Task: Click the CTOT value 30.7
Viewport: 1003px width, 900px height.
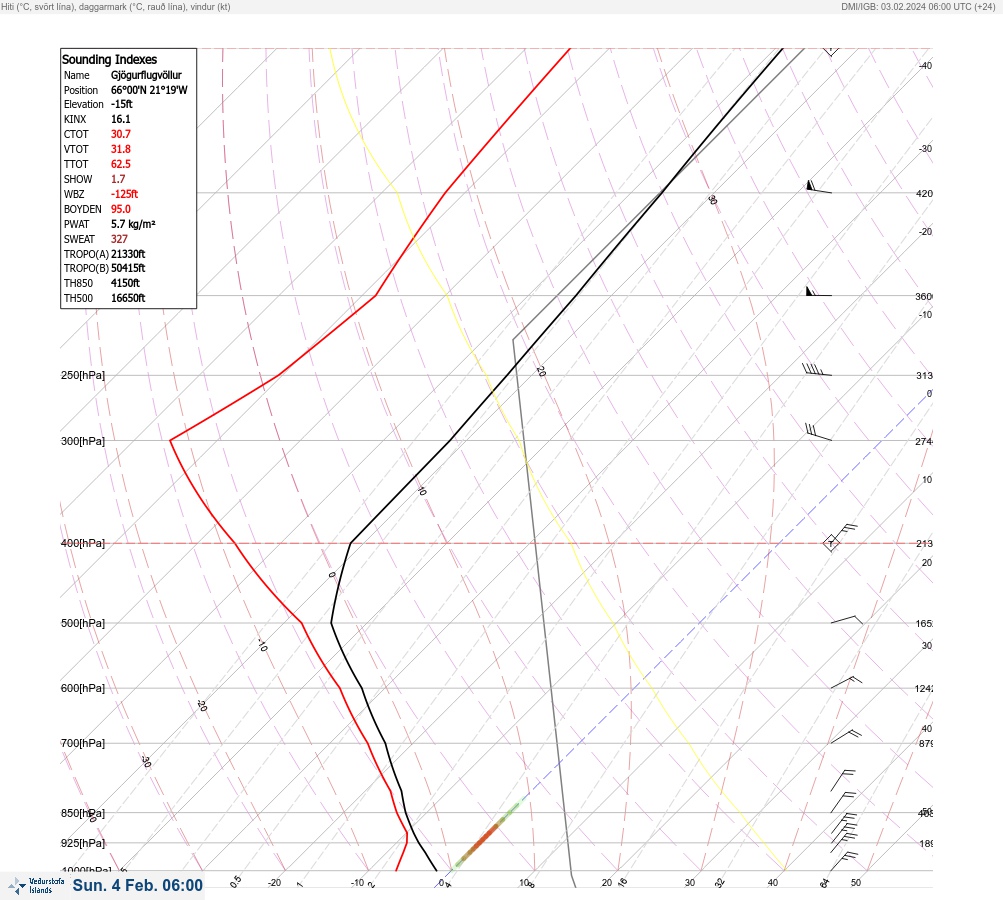Action: pos(121,134)
